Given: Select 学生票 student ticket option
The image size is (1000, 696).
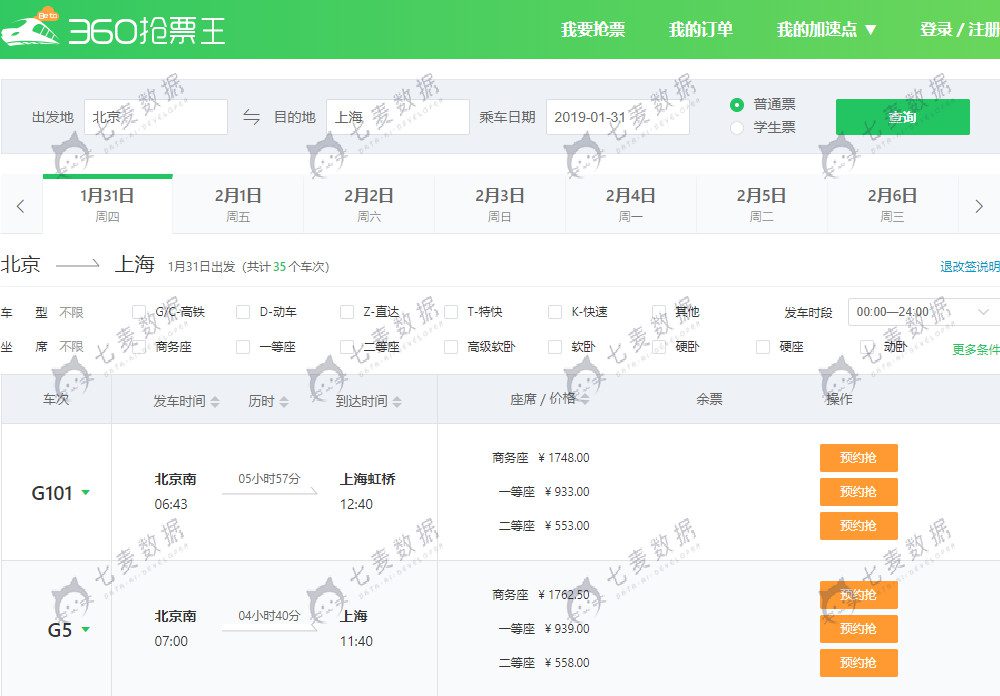Looking at the screenshot, I should [x=738, y=128].
